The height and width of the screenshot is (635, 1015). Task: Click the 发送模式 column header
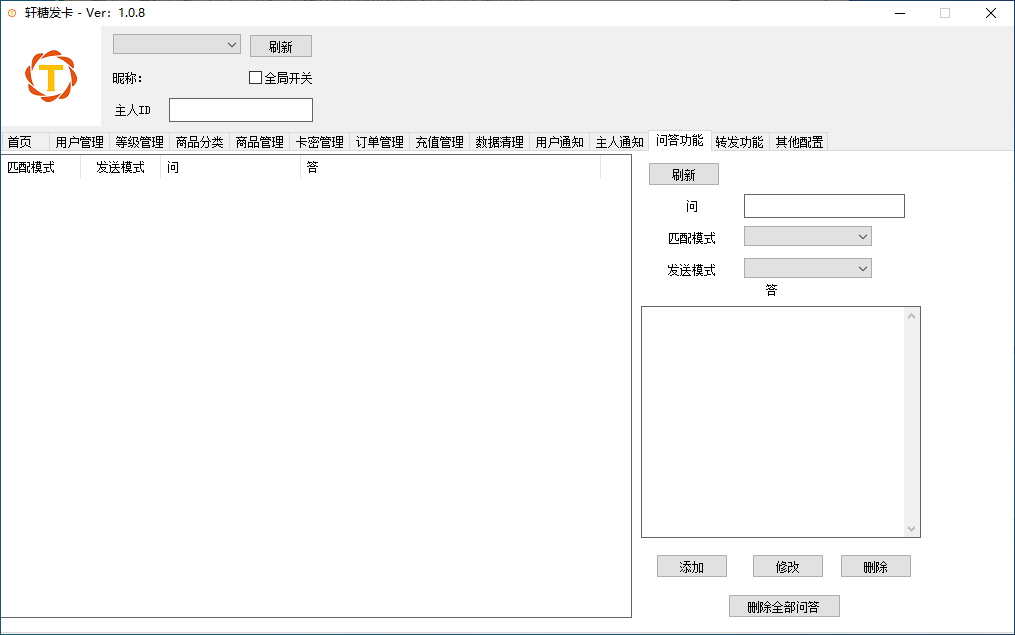click(x=120, y=167)
